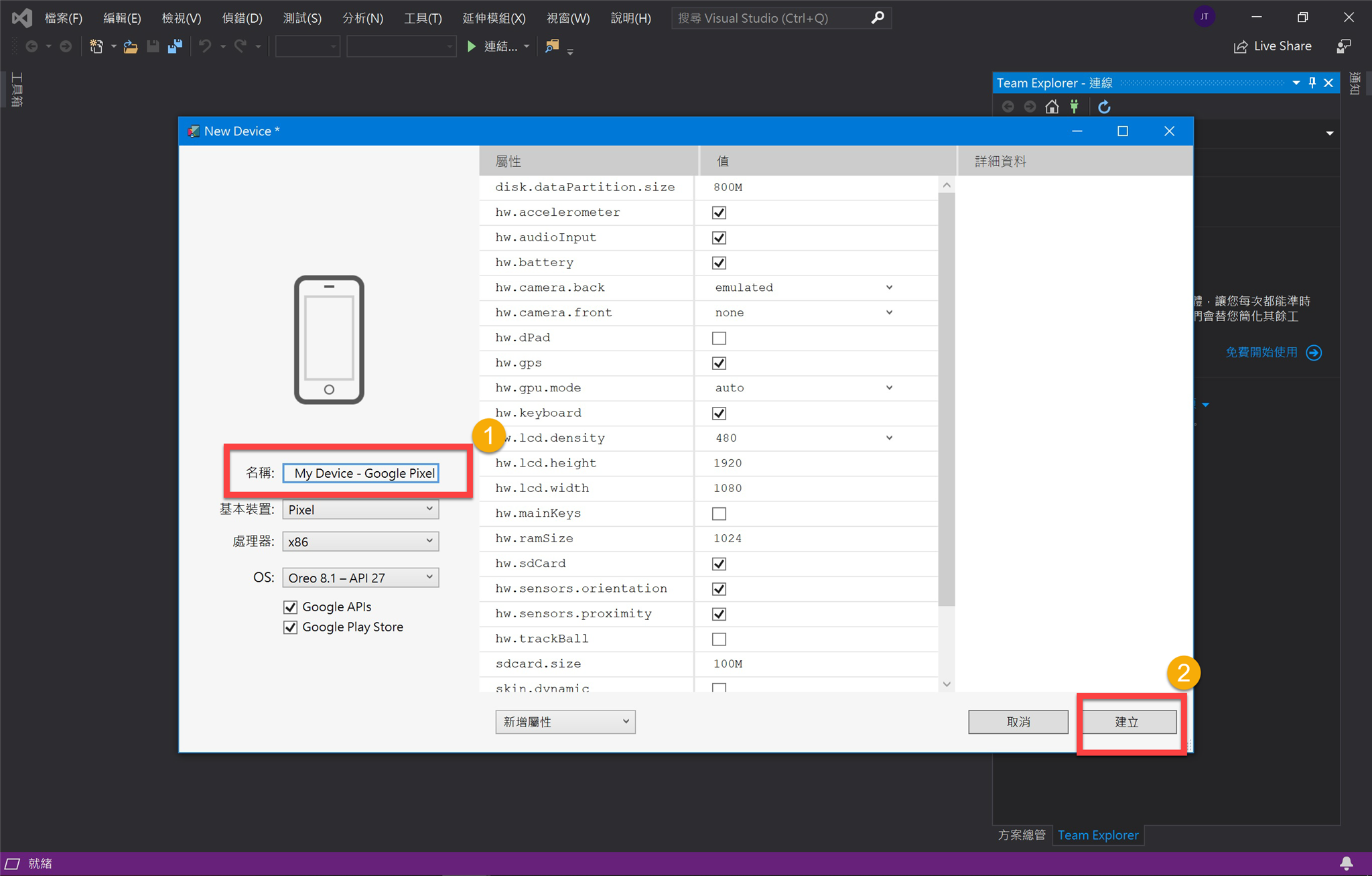This screenshot has height=876, width=1372.
Task: Pin the Team Explorer panel
Action: pos(1312,82)
